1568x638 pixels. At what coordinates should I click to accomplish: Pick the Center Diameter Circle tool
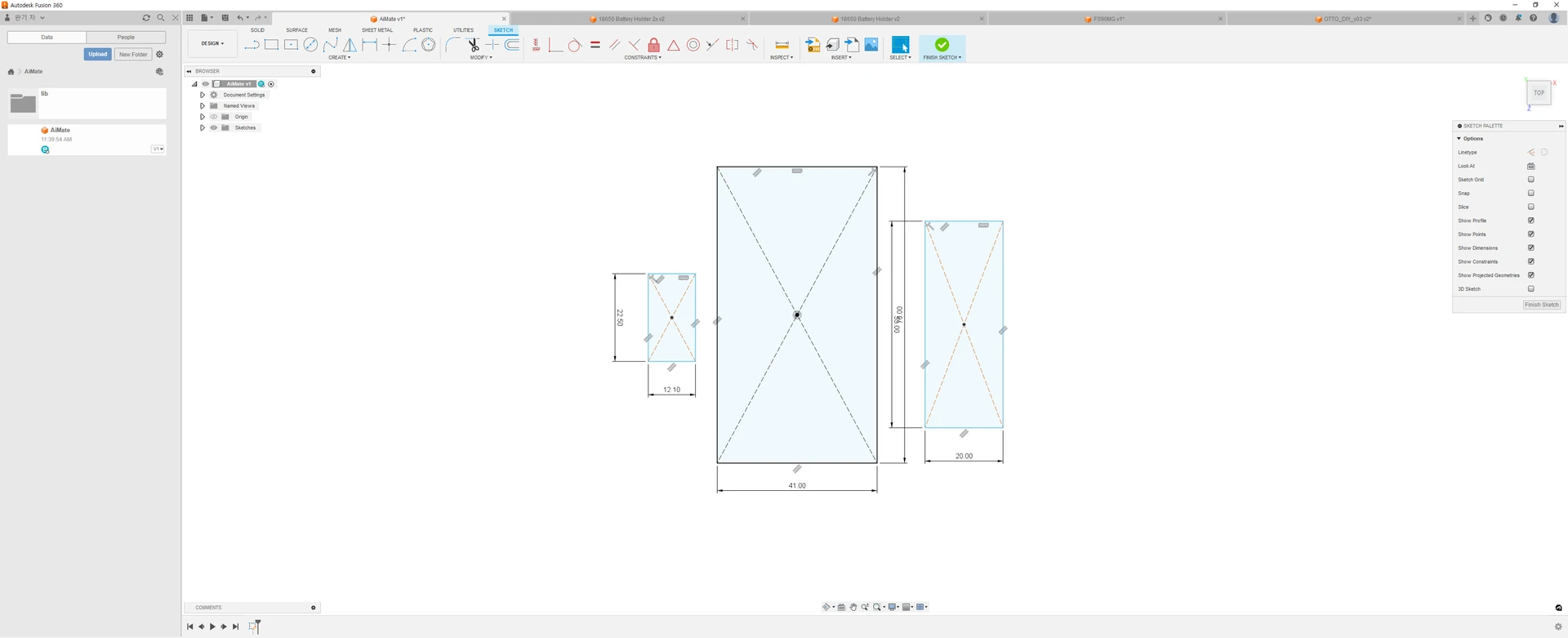pos(310,45)
